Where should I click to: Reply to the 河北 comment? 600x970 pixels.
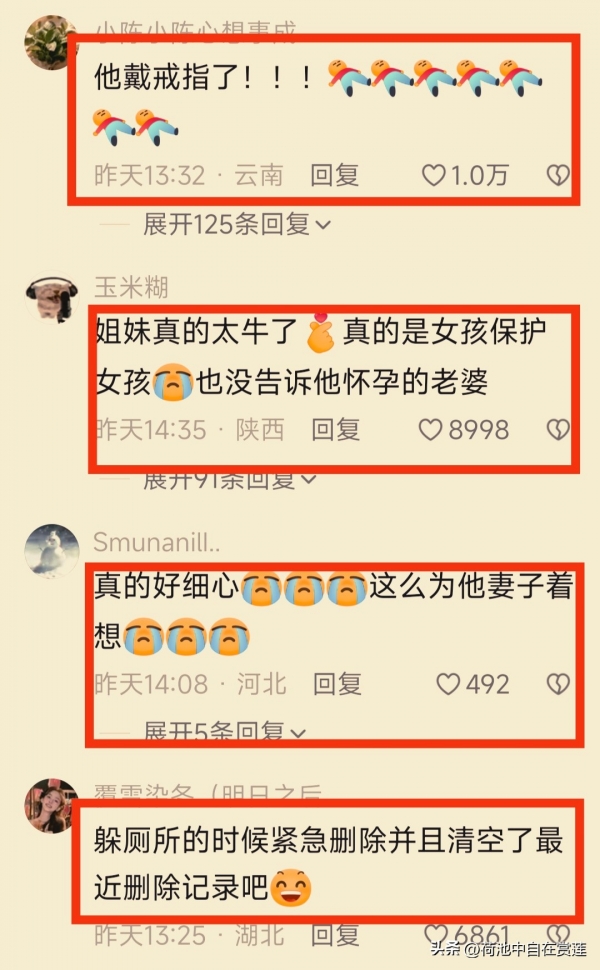337,684
